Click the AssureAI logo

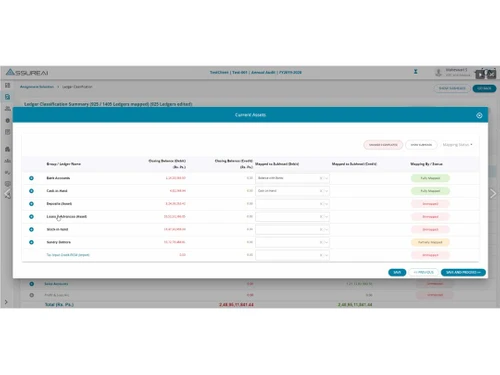27,72
